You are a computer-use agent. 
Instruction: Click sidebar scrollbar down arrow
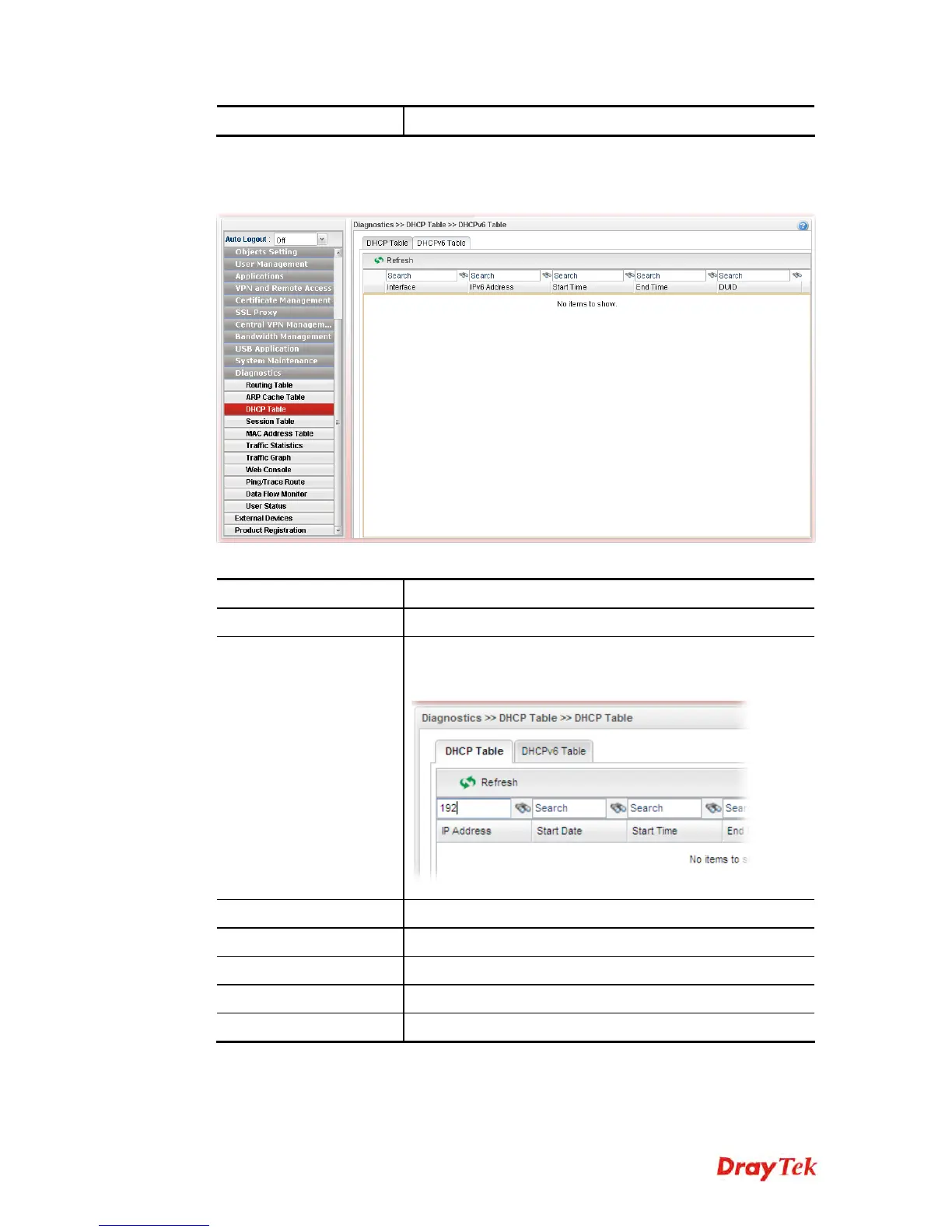point(338,530)
